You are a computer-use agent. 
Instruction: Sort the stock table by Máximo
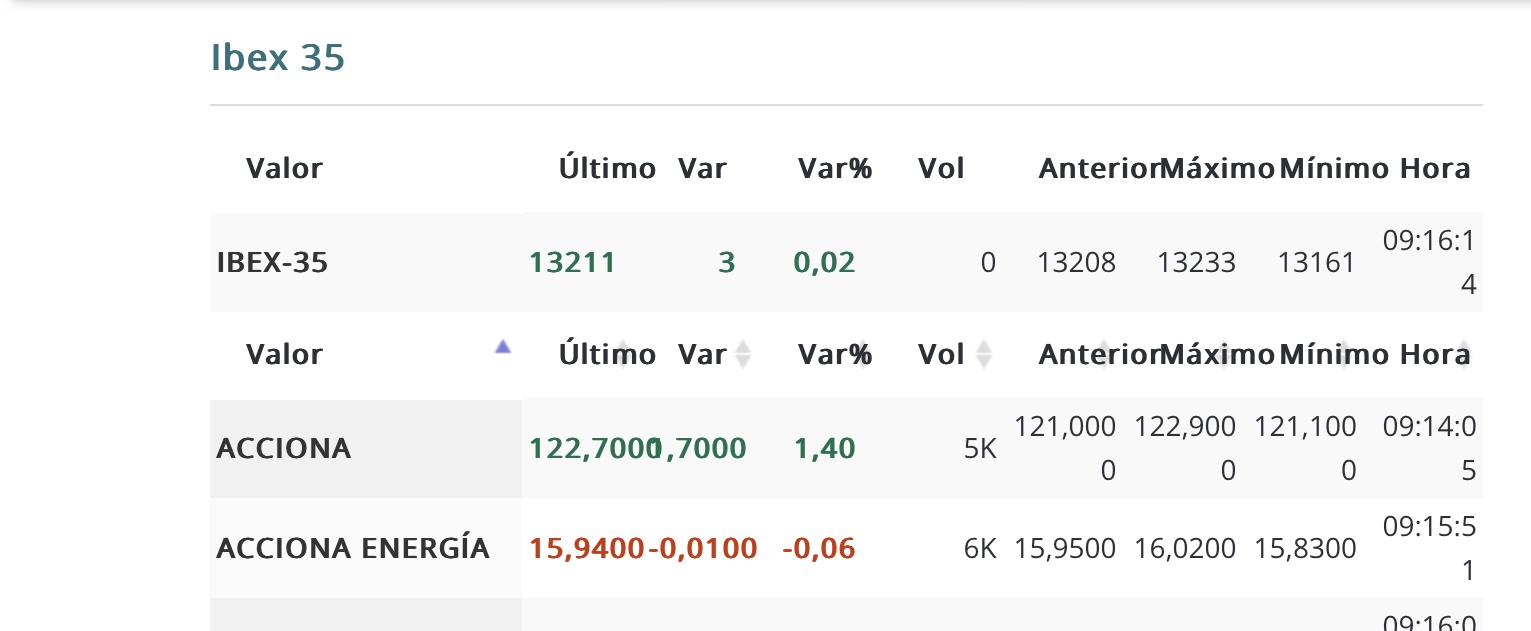click(x=1217, y=354)
